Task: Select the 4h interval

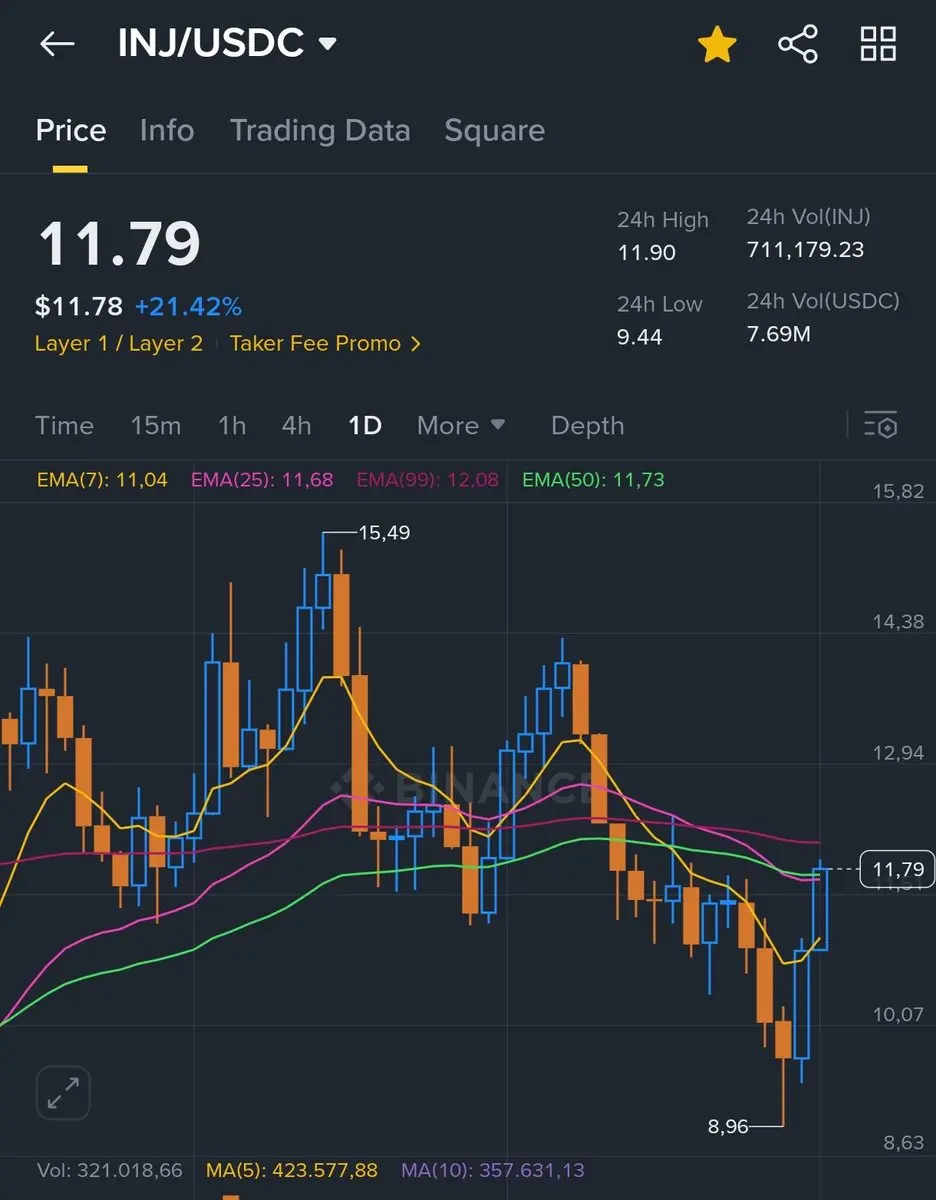Action: tap(296, 425)
